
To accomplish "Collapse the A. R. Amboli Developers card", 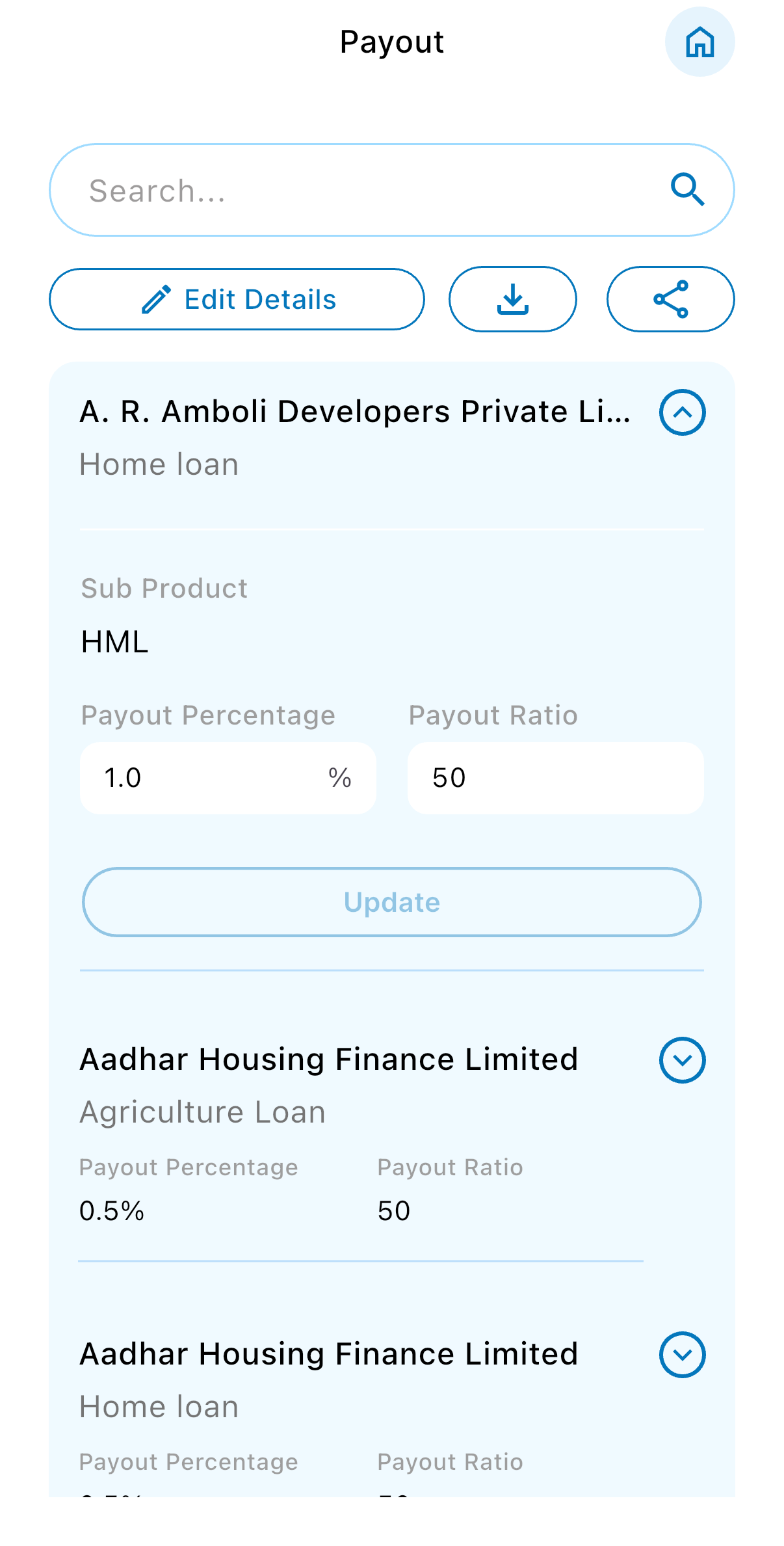I will click(682, 412).
